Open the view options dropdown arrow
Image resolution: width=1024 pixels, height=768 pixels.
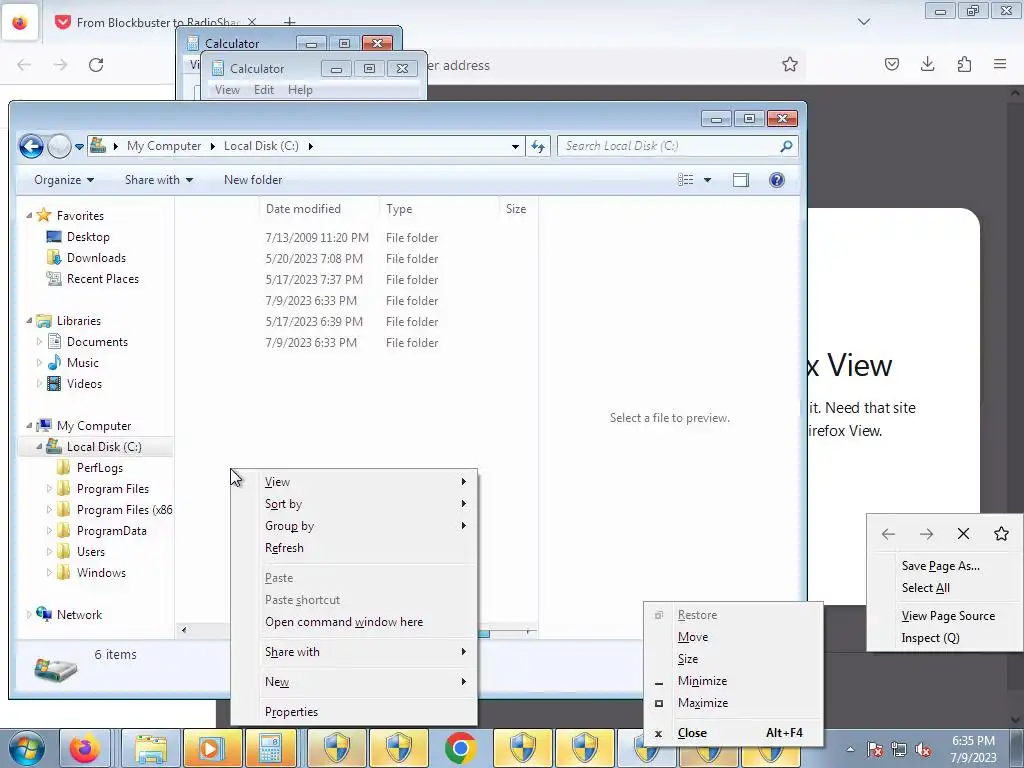(x=707, y=180)
